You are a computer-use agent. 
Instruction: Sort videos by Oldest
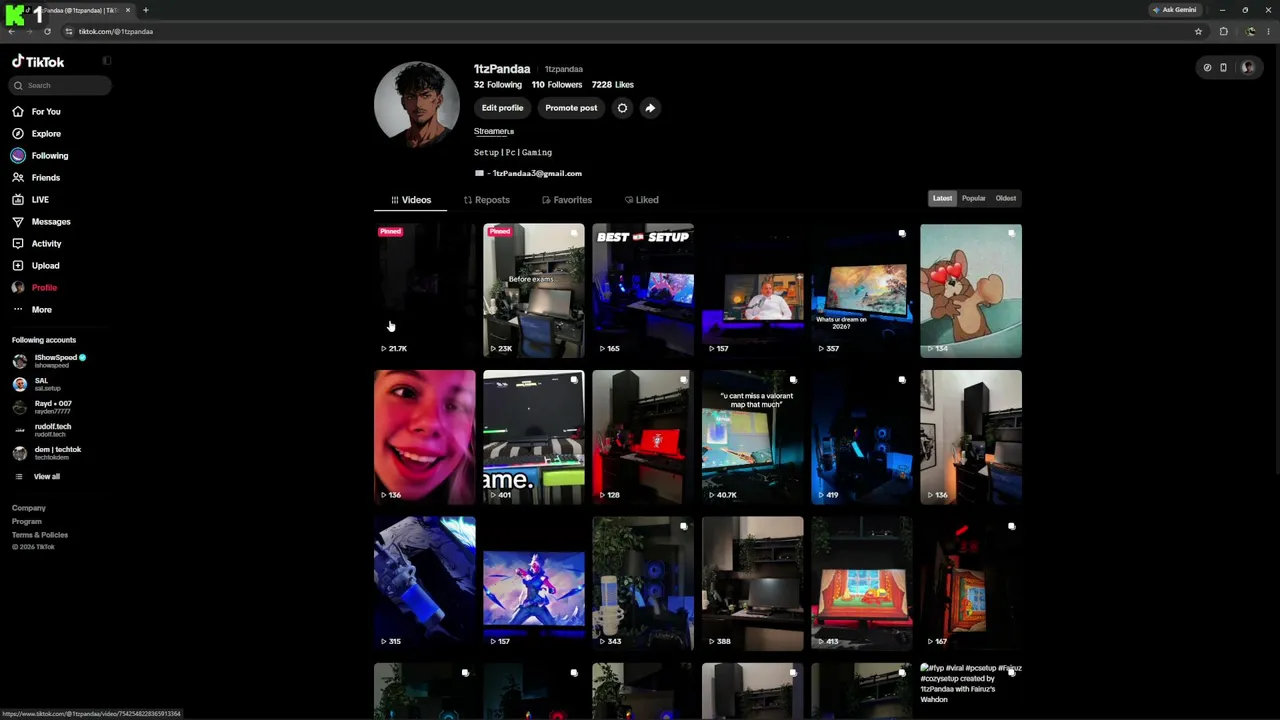[x=1006, y=198]
